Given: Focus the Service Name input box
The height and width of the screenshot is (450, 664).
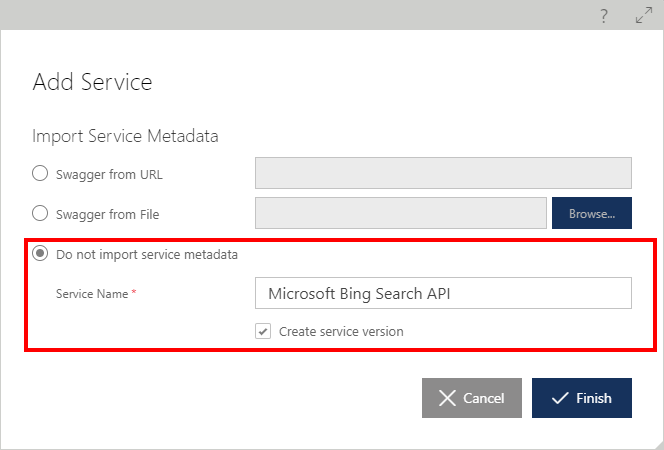Looking at the screenshot, I should (443, 293).
